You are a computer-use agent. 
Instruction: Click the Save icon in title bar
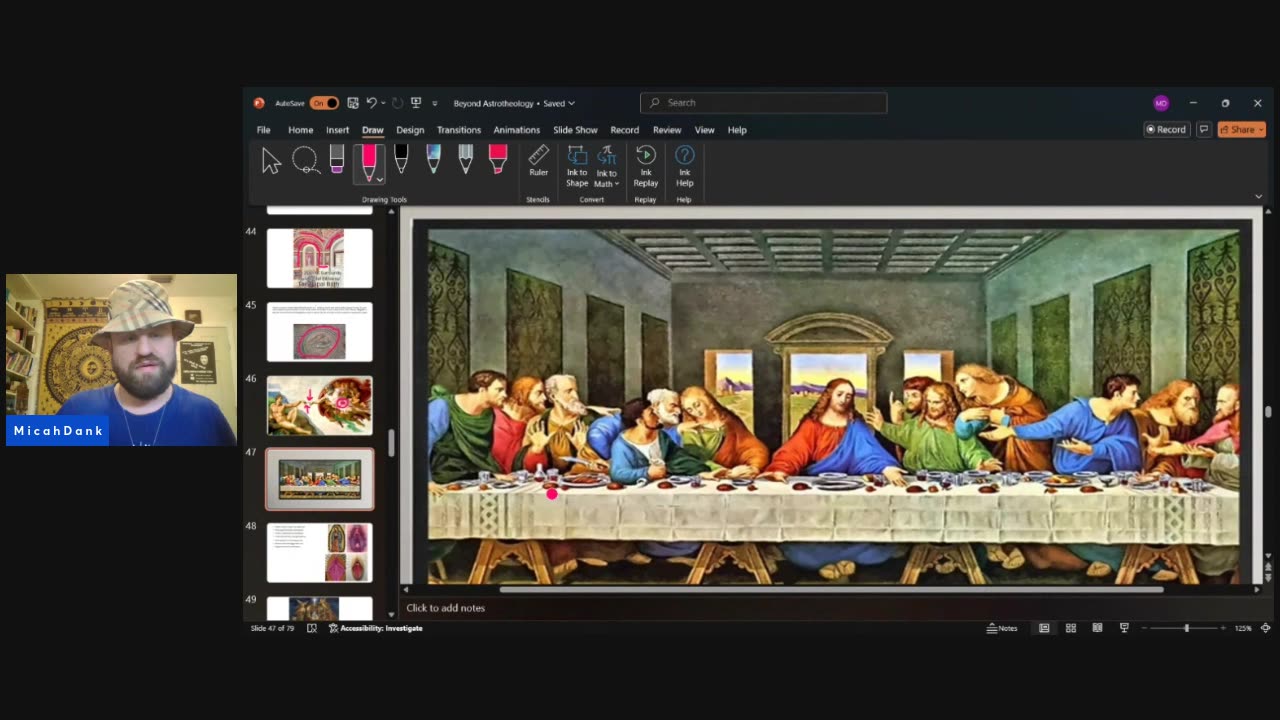coord(353,103)
